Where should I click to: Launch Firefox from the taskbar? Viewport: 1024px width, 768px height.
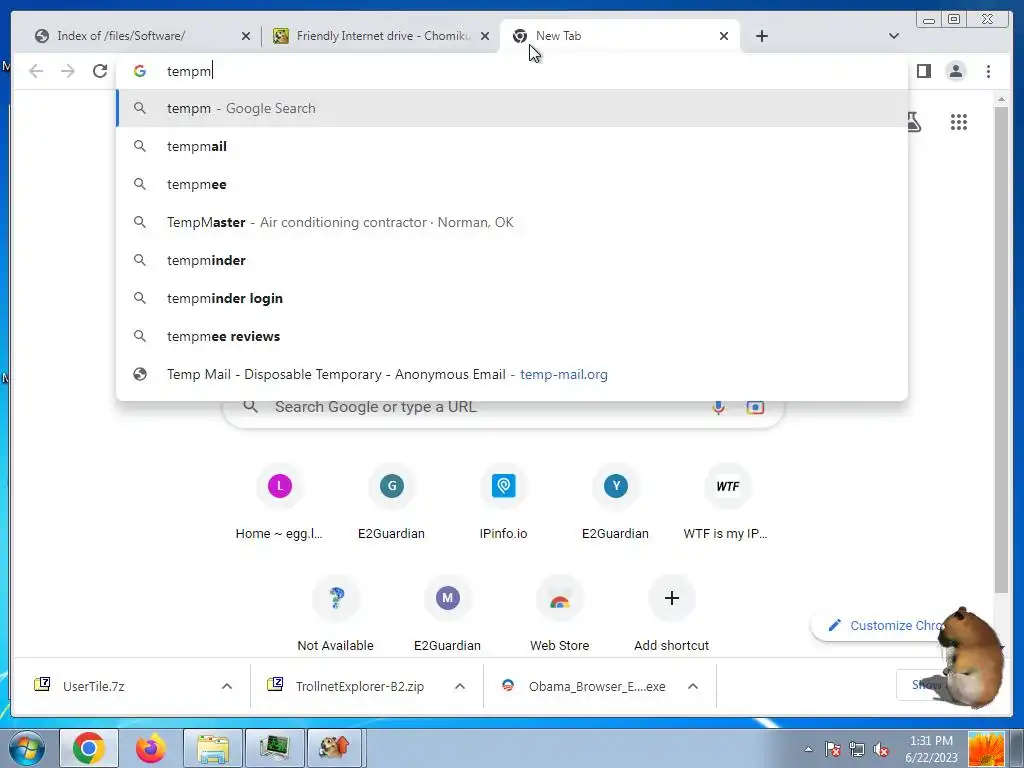151,748
